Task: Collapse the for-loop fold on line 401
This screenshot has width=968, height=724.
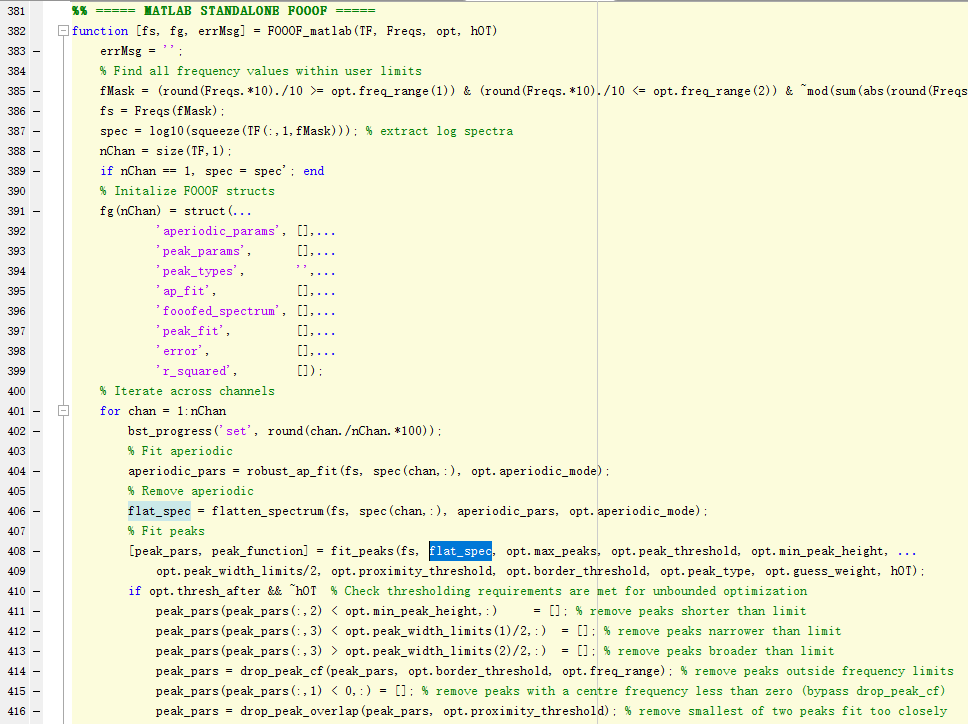Action: tap(63, 410)
